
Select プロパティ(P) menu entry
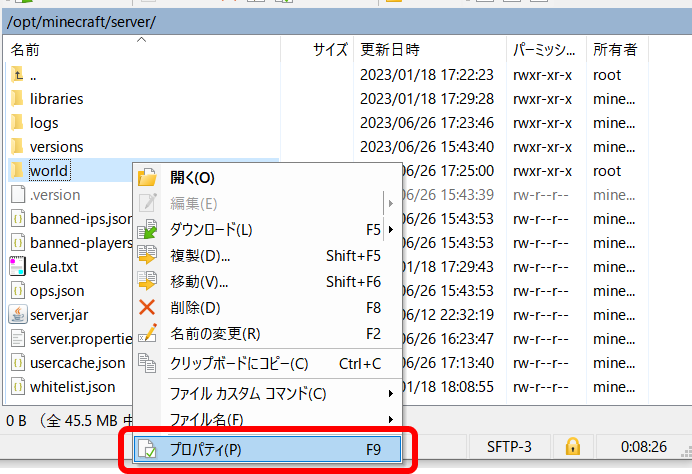pos(267,449)
